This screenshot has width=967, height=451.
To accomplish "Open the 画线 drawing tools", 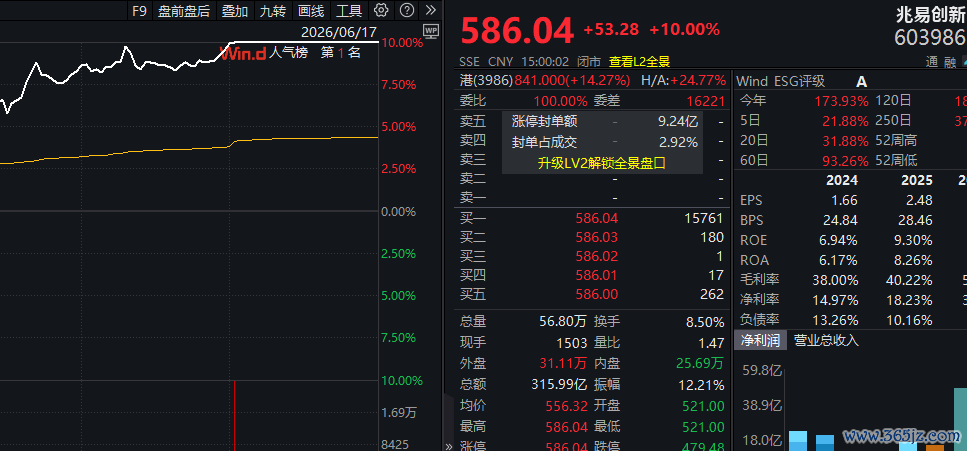I will 310,10.
